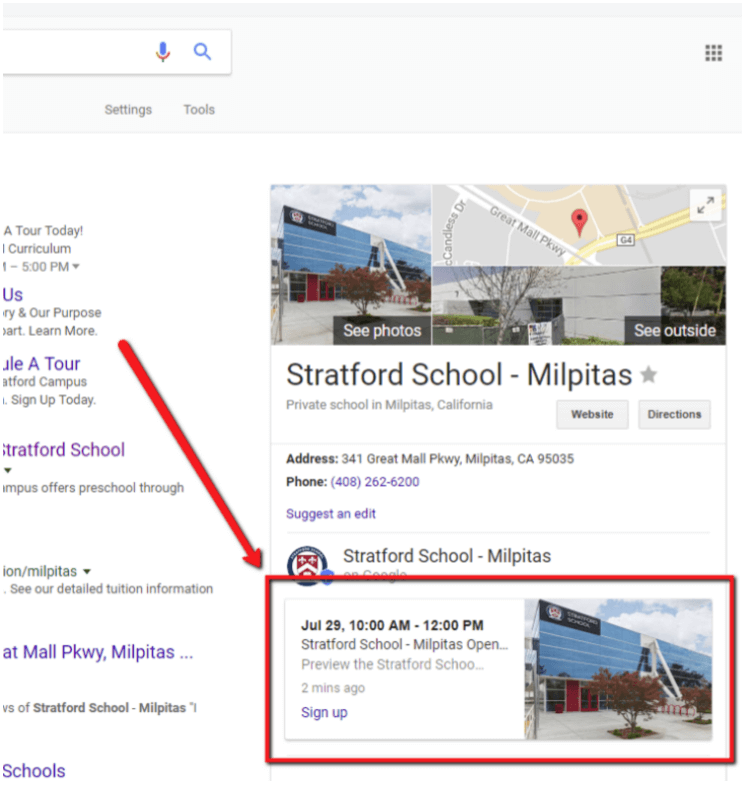The height and width of the screenshot is (789, 742).
Task: Expand arrow below Stratford School result title
Action: pyautogui.click(x=8, y=470)
